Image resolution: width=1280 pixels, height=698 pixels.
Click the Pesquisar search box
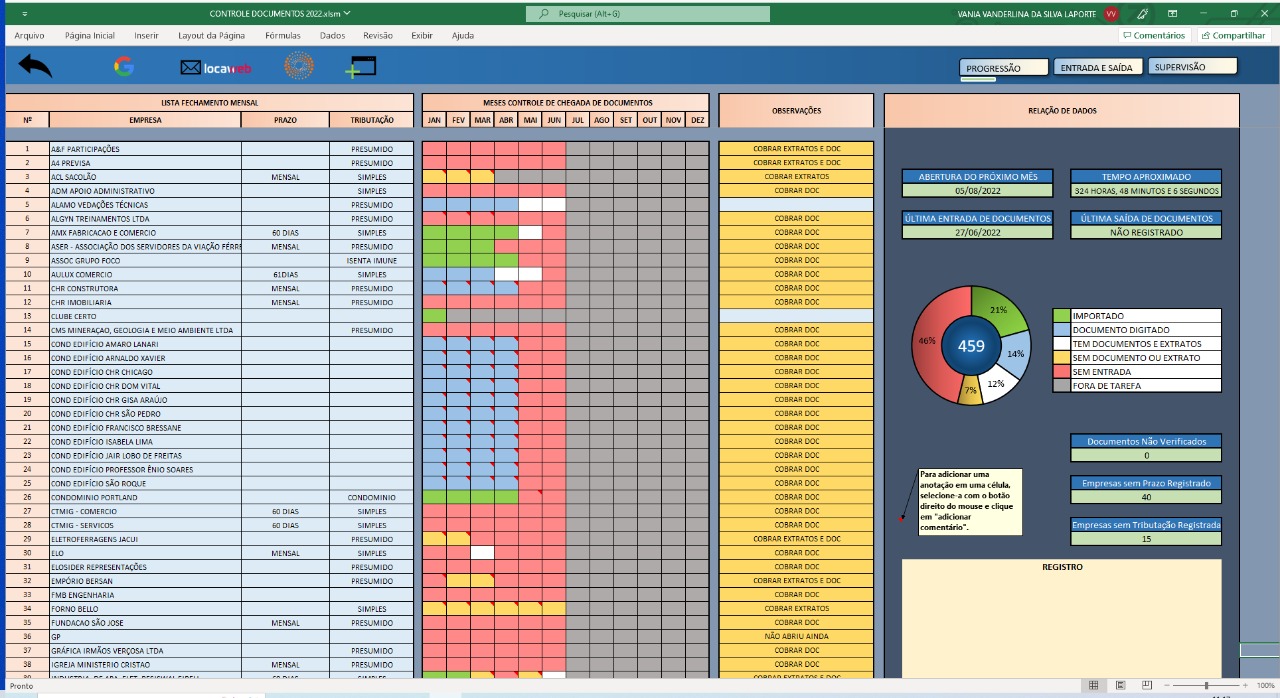(648, 14)
